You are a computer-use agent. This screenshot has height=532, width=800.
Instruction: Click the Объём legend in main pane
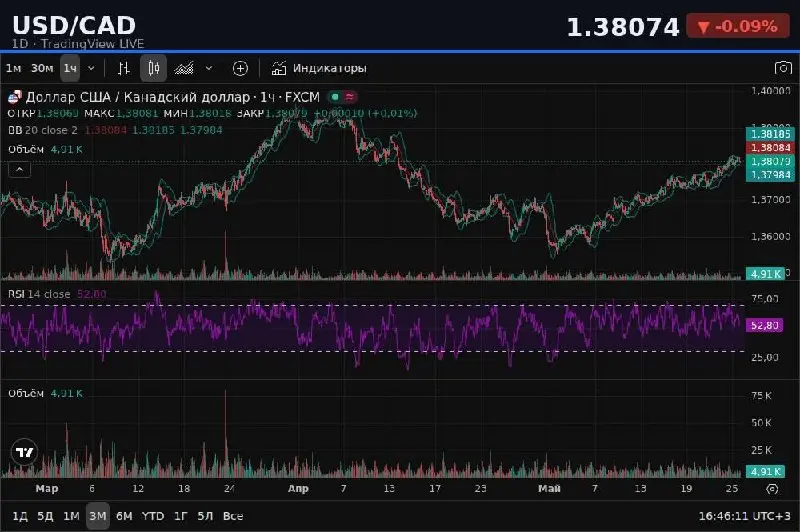(x=26, y=149)
